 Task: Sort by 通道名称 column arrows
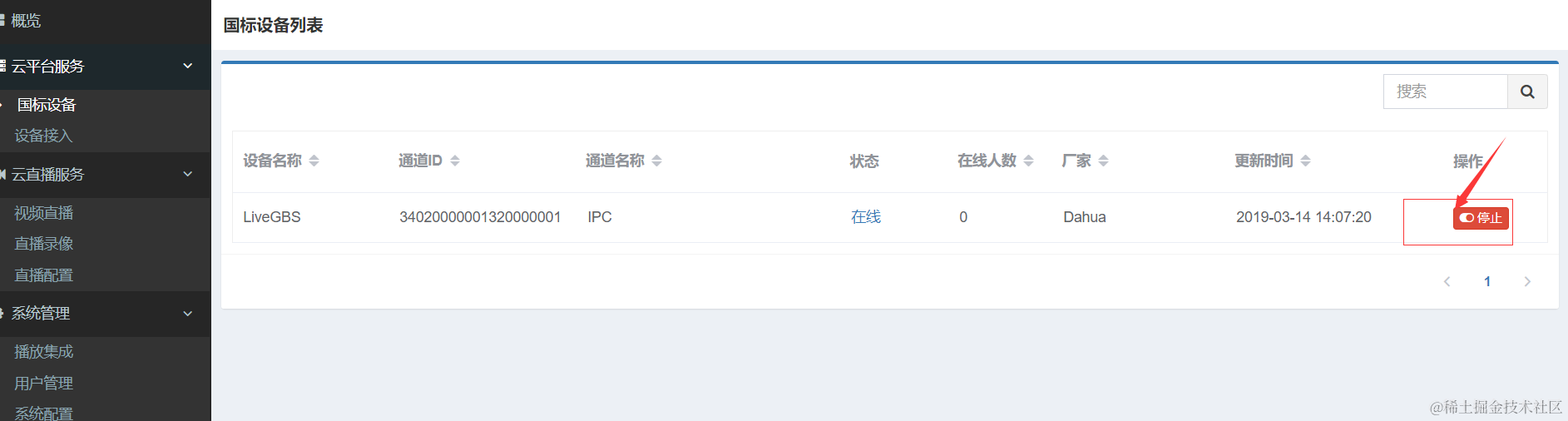656,161
